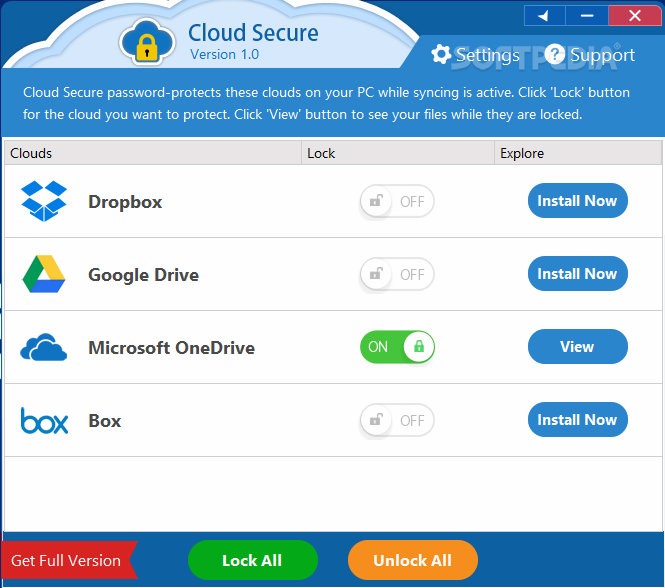
Task: Click the Version 1.0 label
Action: (x=224, y=55)
